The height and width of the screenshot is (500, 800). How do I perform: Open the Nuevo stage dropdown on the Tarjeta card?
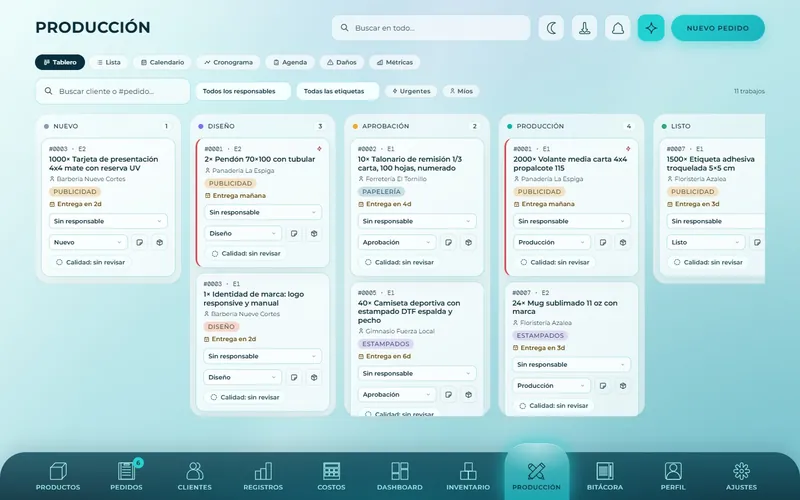point(88,242)
